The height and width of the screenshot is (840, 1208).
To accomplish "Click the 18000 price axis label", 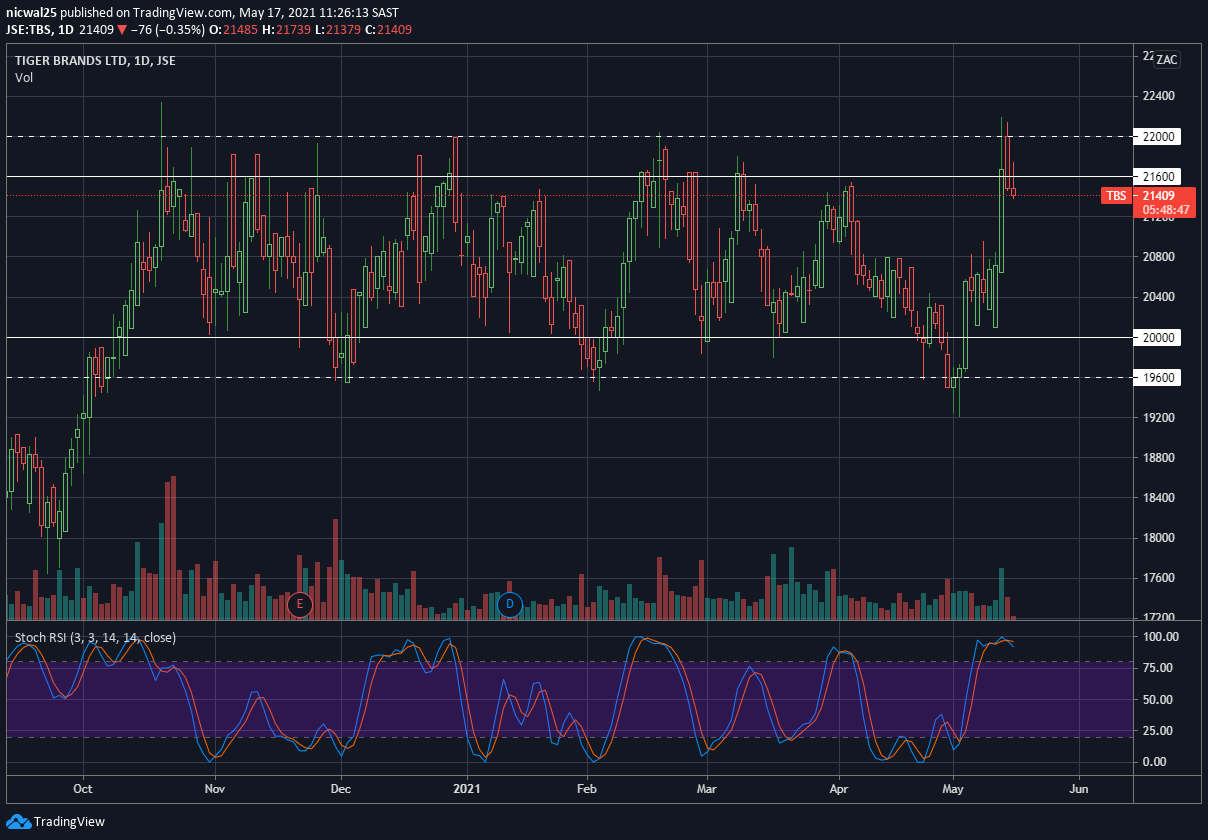I will 1157,538.
